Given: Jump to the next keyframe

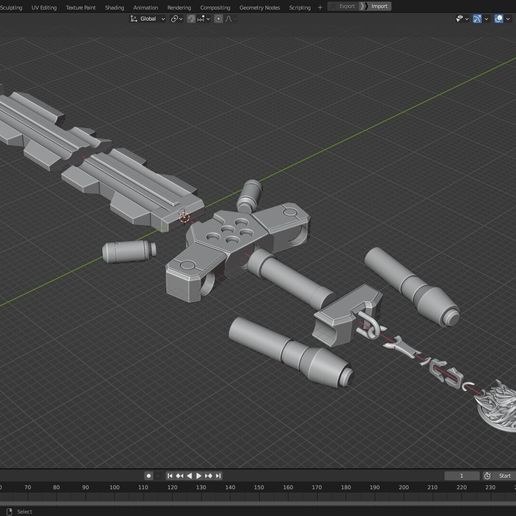Looking at the screenshot, I should (209, 476).
